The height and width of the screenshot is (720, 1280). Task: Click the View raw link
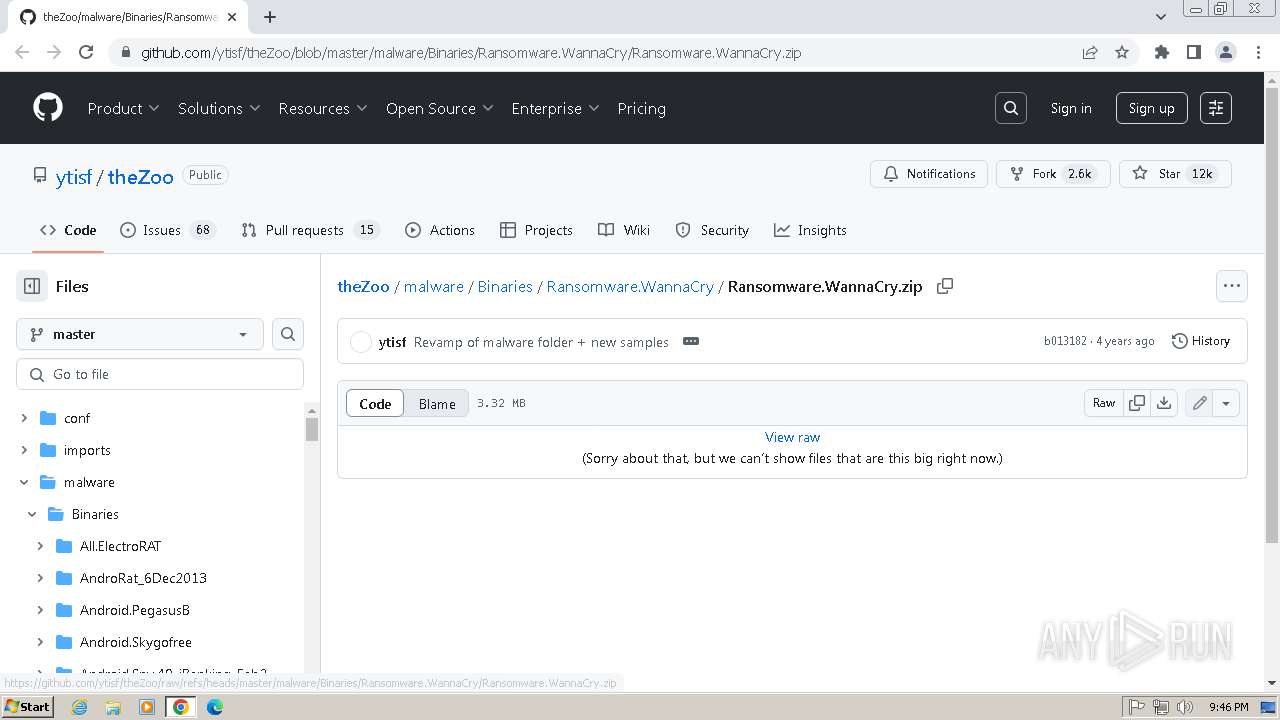[x=792, y=437]
